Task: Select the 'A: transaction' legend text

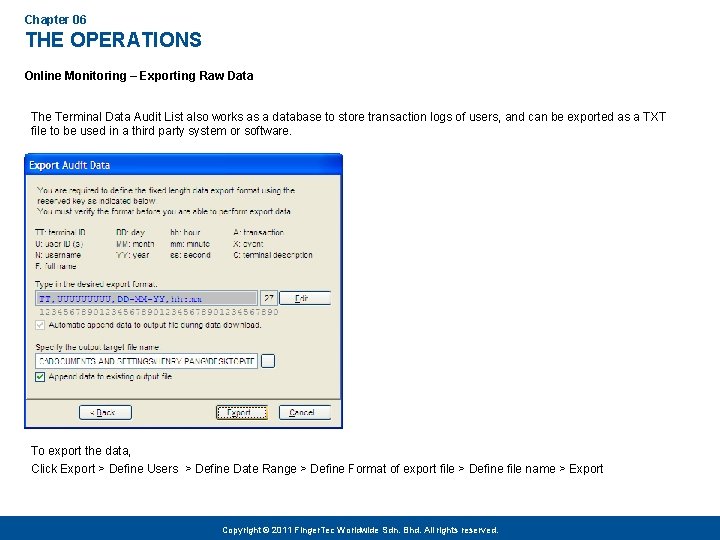Action: tap(259, 232)
